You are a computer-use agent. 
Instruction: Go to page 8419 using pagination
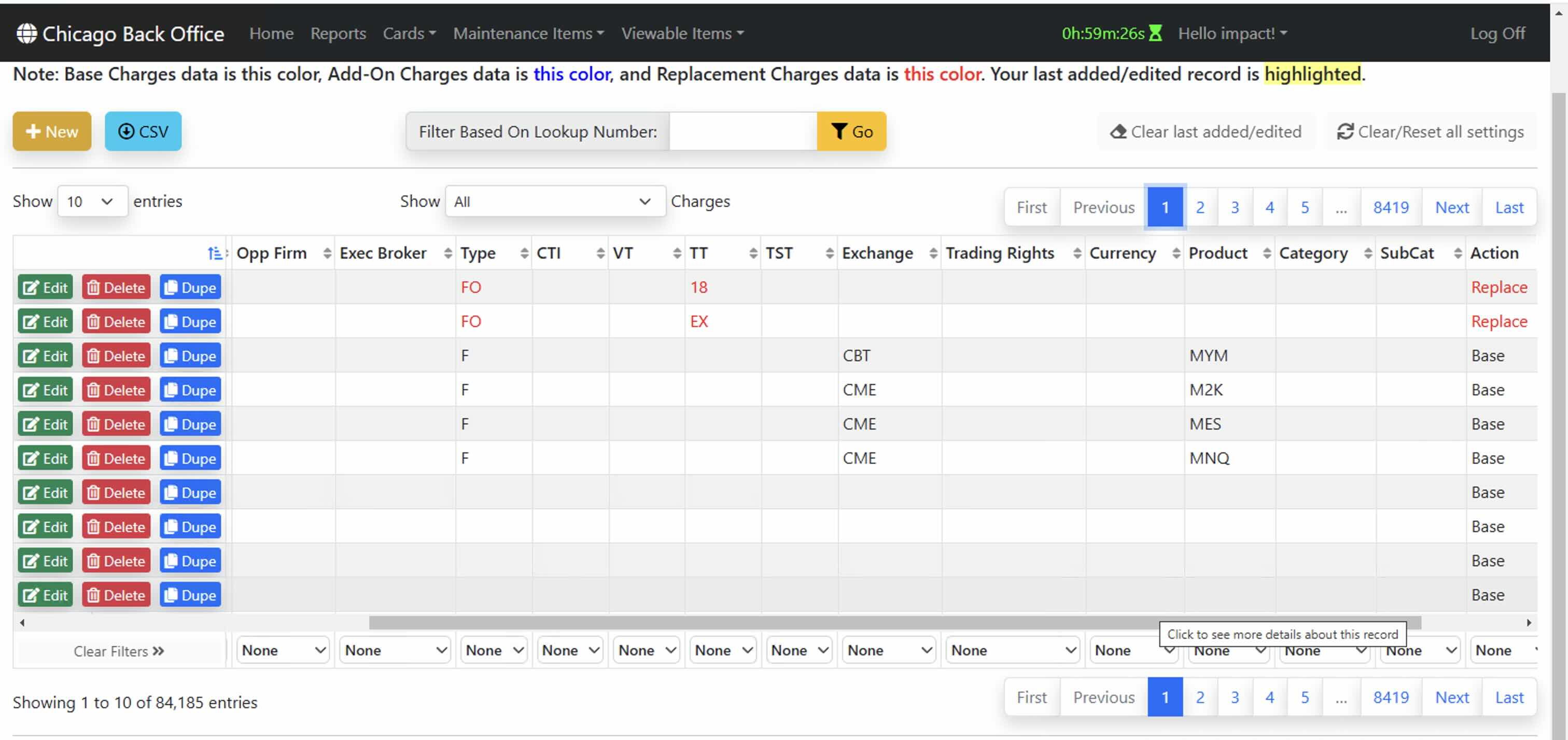1391,207
